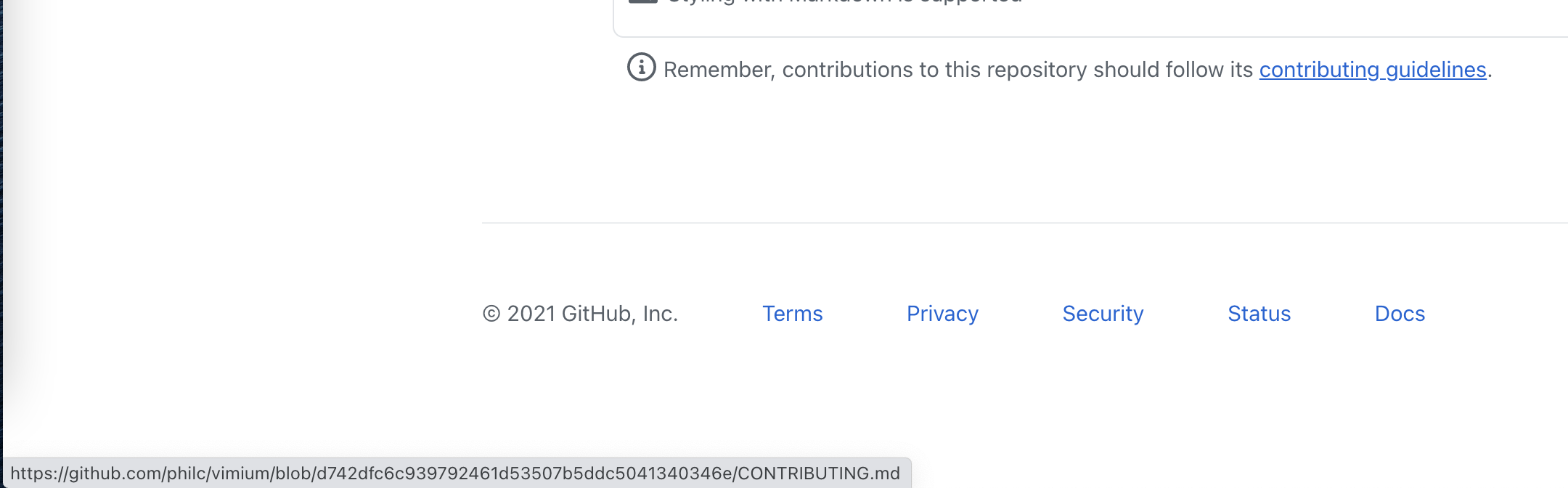Check GitHub Status via the footer link
This screenshot has height=488, width=1568.
pyautogui.click(x=1259, y=314)
